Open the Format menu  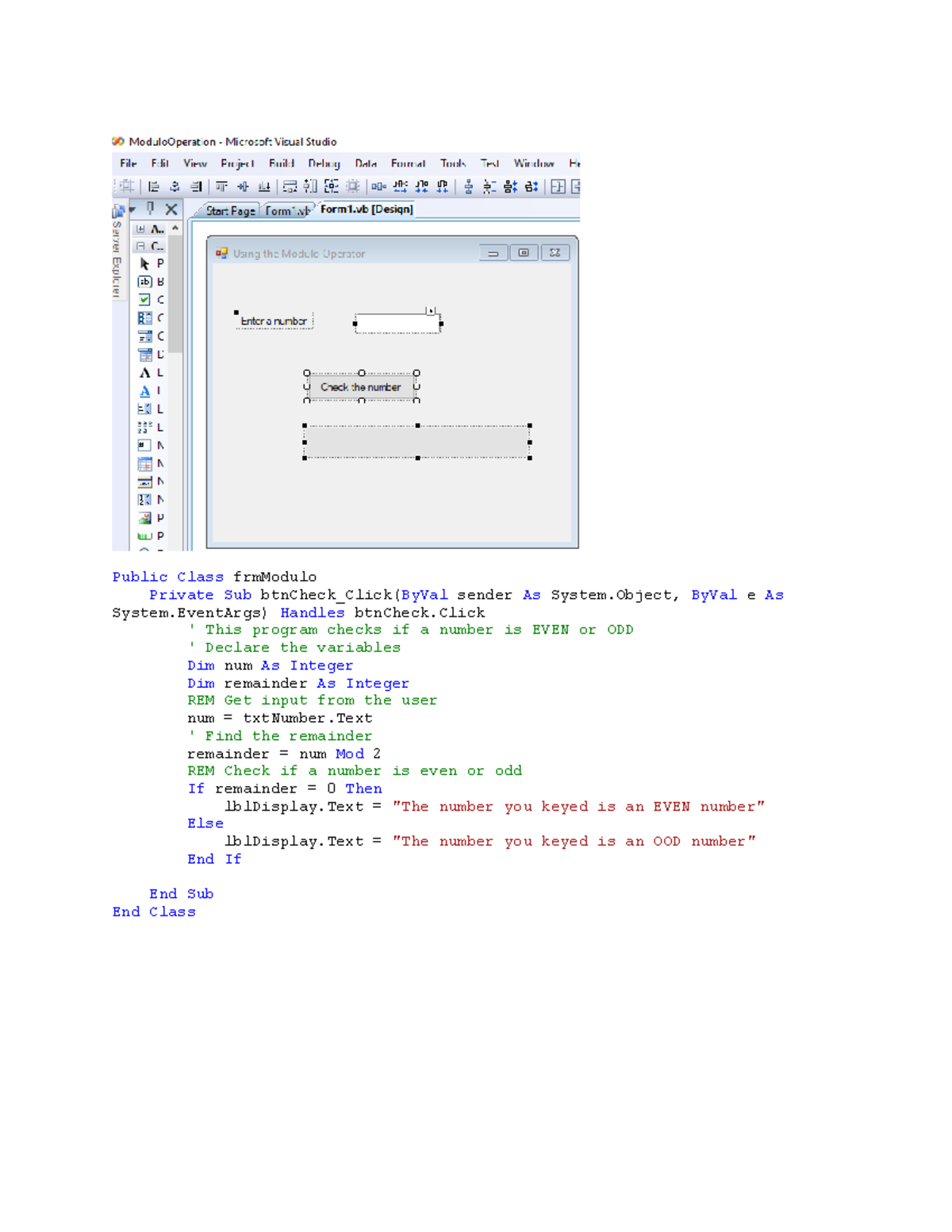point(408,163)
